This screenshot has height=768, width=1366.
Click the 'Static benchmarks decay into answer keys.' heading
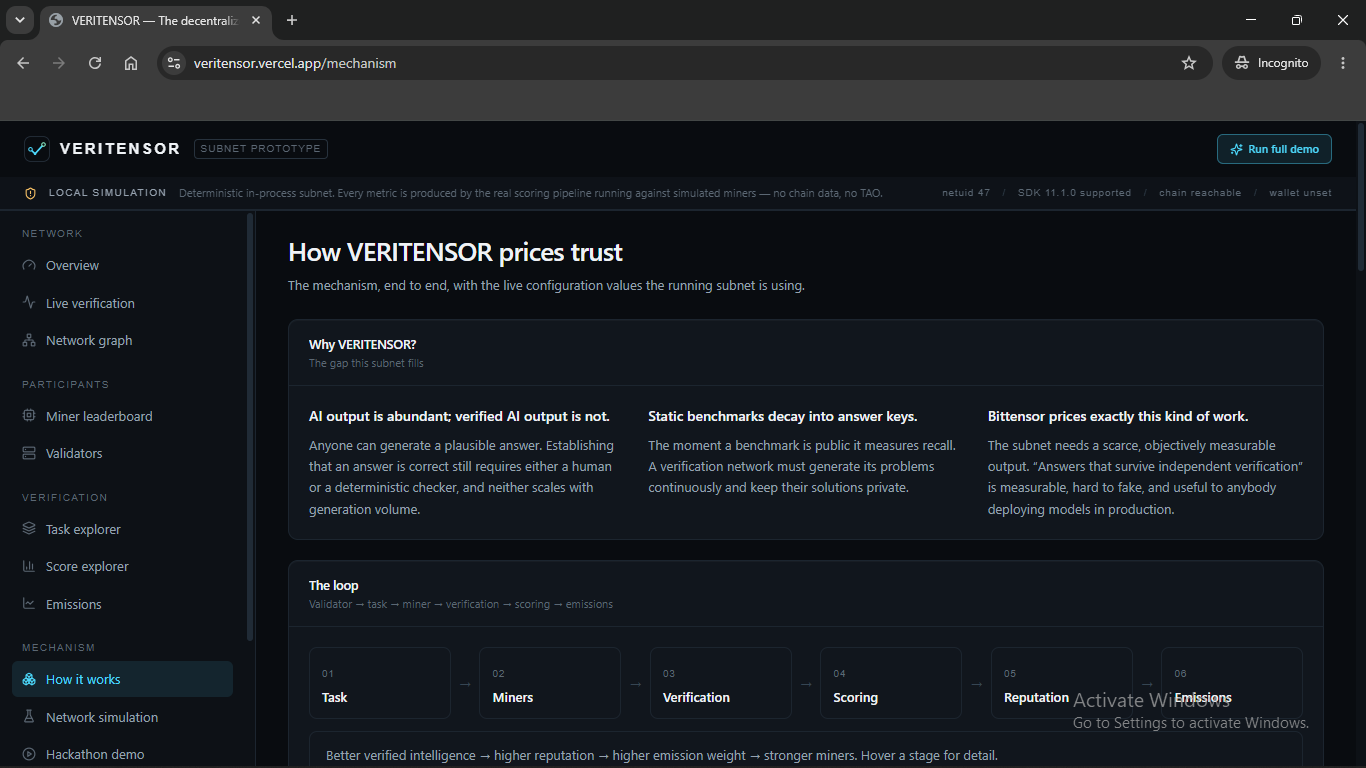point(783,416)
